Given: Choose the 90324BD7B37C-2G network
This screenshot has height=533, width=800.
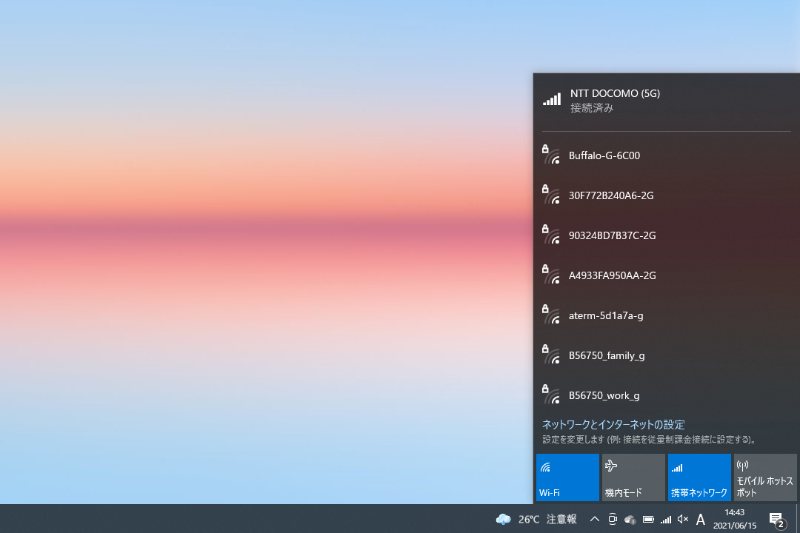Looking at the screenshot, I should pos(666,235).
